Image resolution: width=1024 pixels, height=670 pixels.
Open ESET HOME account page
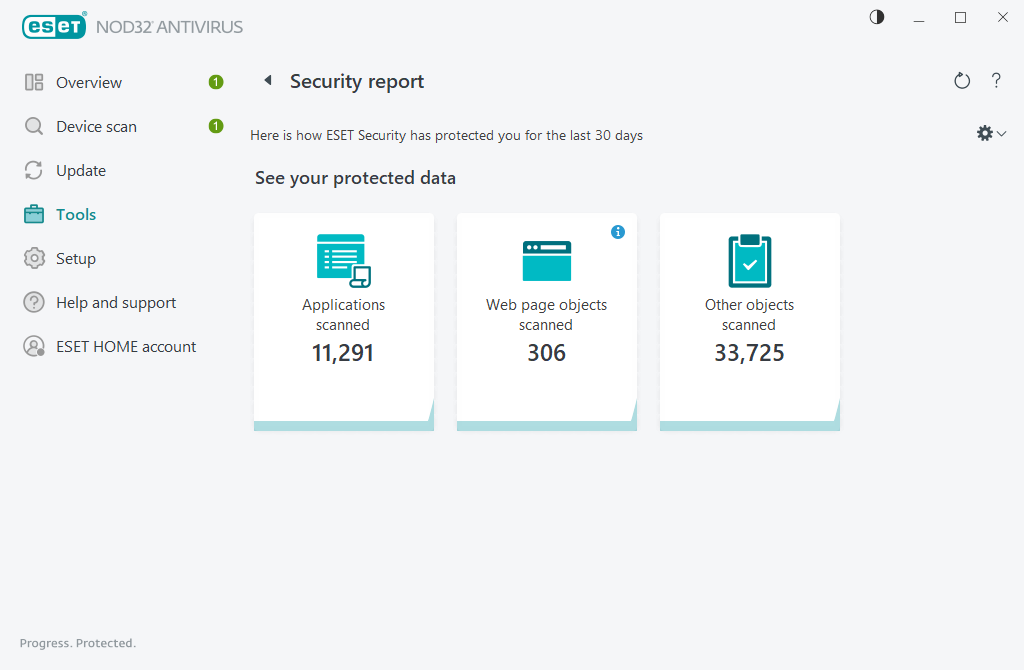(126, 347)
